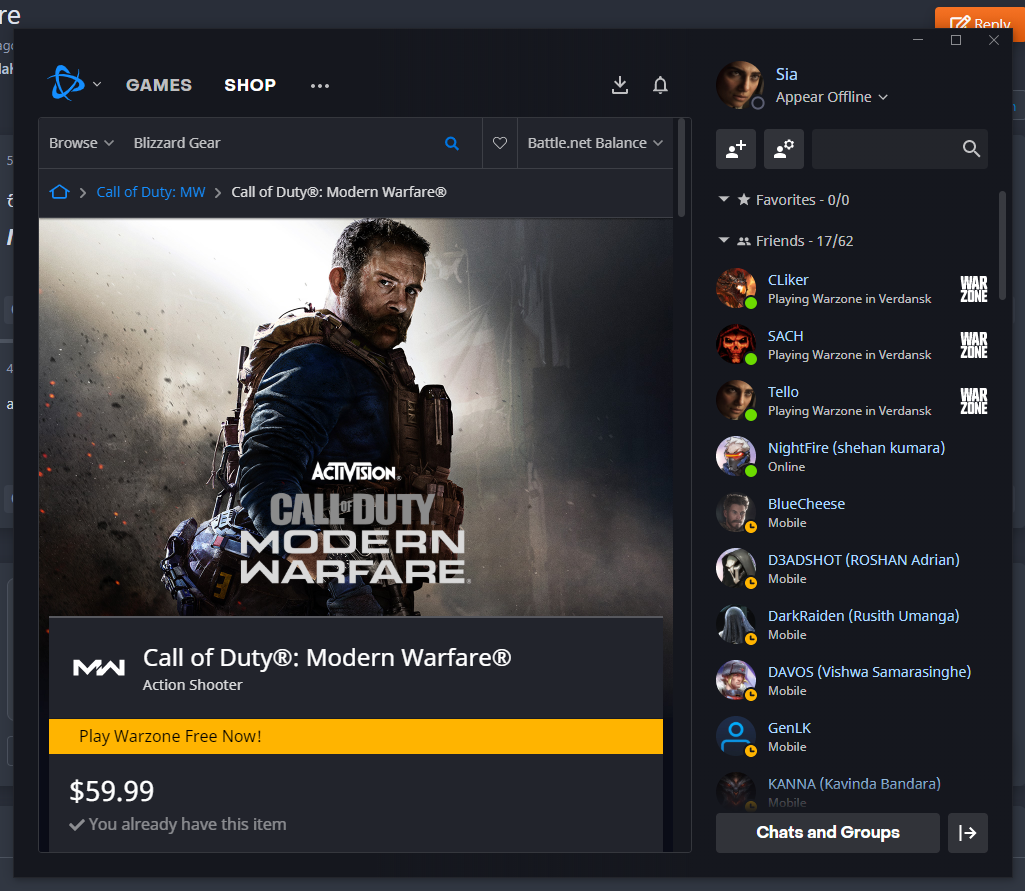1025x891 pixels.
Task: Open the wishlist heart icon
Action: 500,143
